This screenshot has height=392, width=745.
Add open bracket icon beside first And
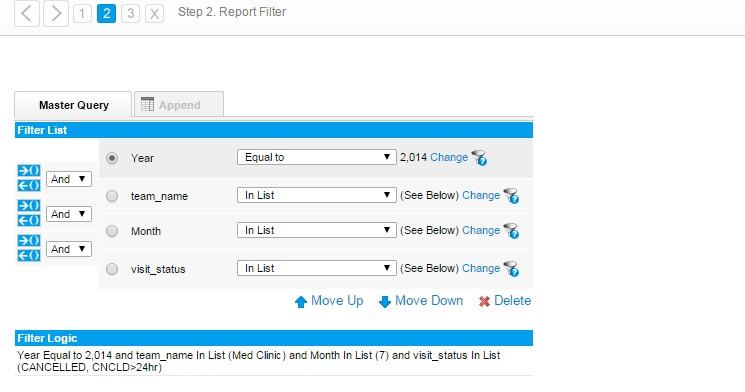coord(29,171)
